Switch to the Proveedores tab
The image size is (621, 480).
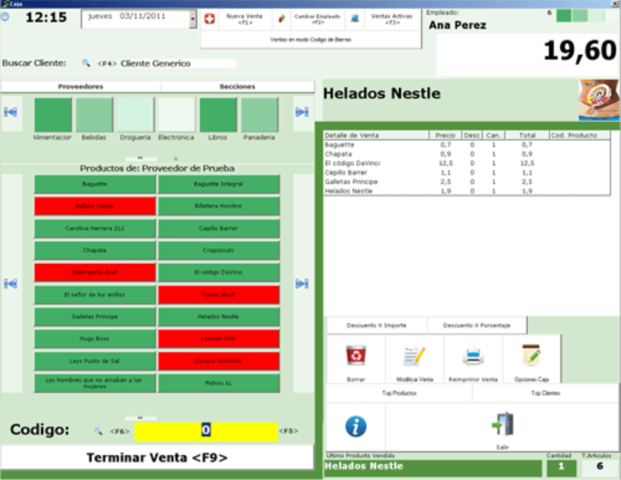tap(81, 86)
